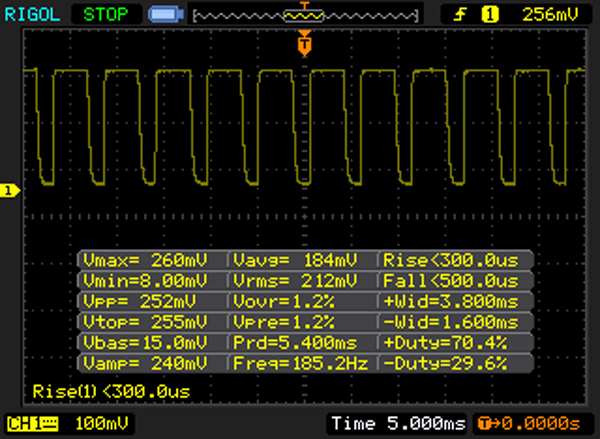Select the Vpre=1.2% measurement

coord(284,322)
